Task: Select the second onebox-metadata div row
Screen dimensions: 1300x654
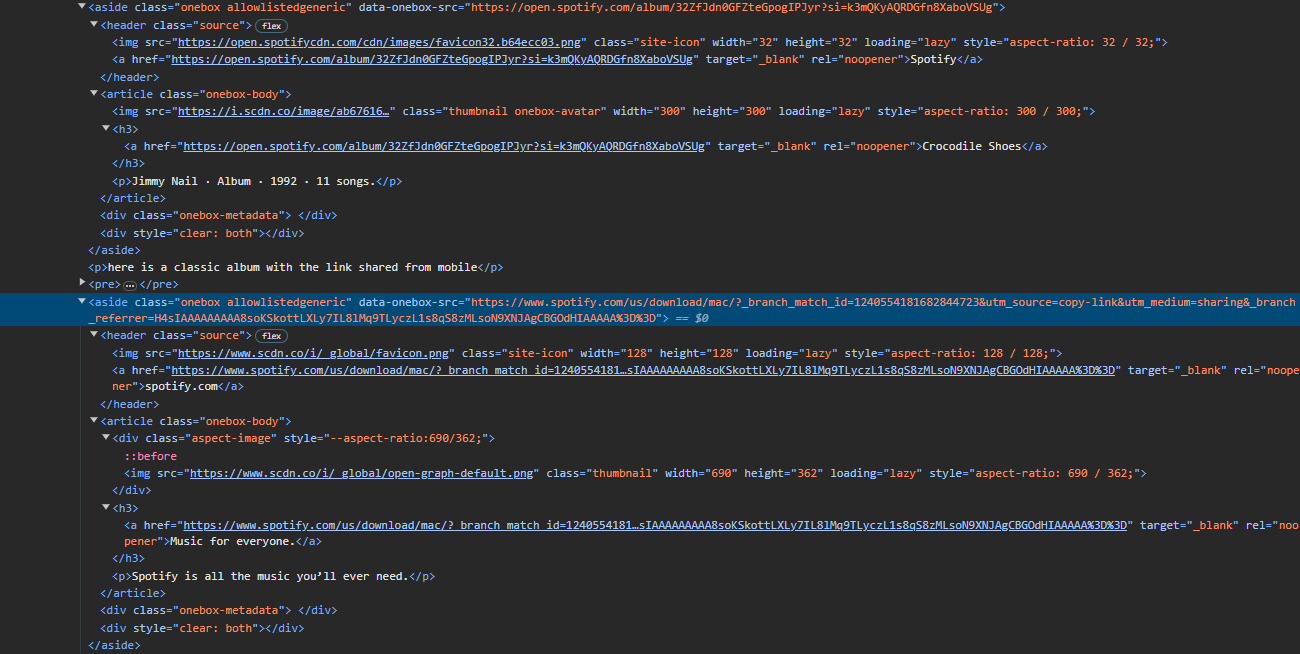Action: (x=218, y=611)
